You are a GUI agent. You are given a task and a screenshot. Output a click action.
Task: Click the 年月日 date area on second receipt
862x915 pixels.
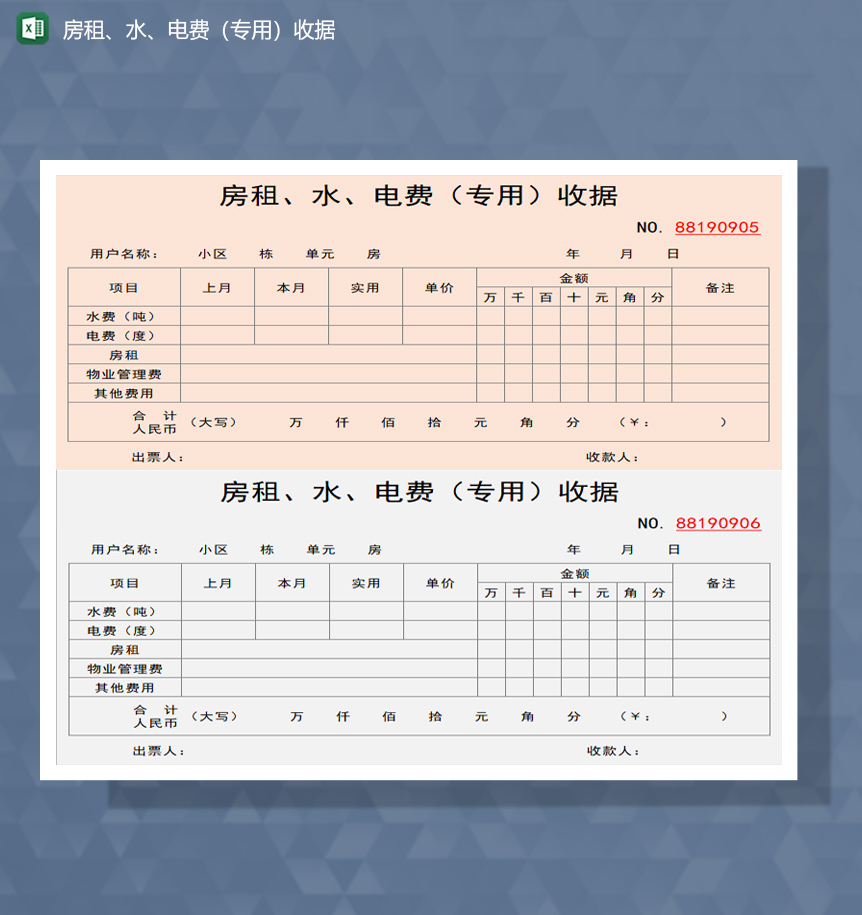coord(622,549)
